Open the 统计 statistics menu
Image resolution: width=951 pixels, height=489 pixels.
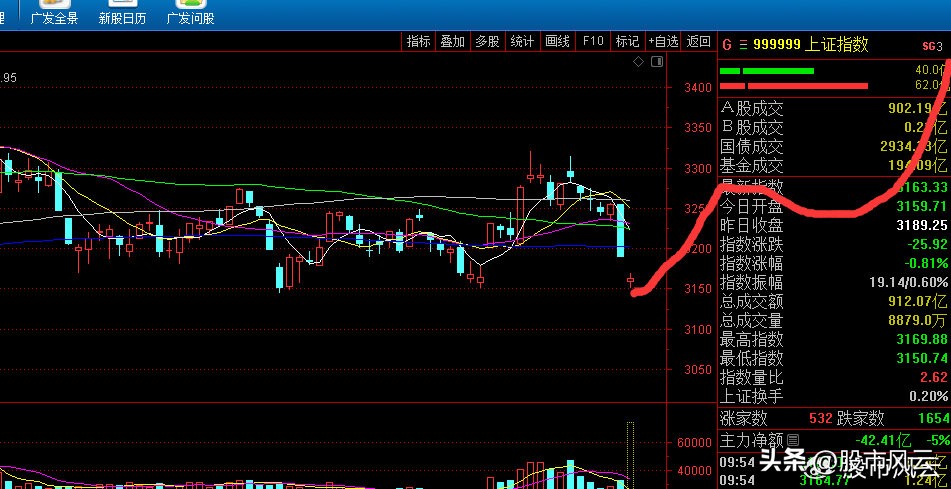click(x=522, y=41)
